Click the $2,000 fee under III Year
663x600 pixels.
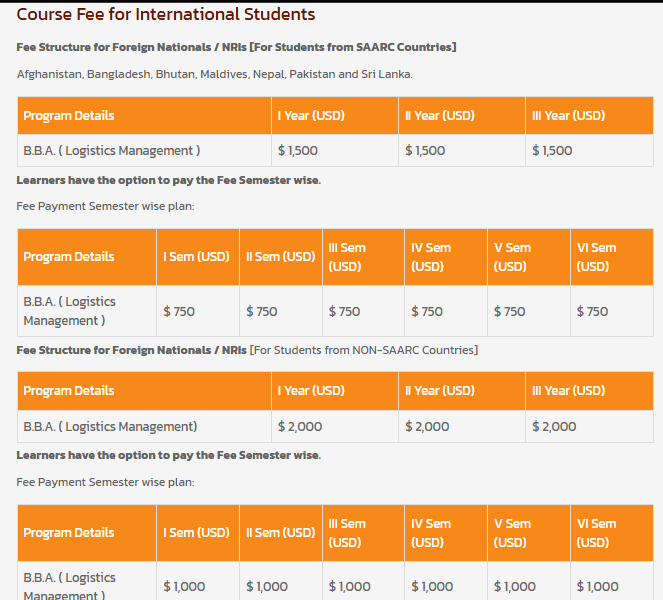click(x=554, y=427)
